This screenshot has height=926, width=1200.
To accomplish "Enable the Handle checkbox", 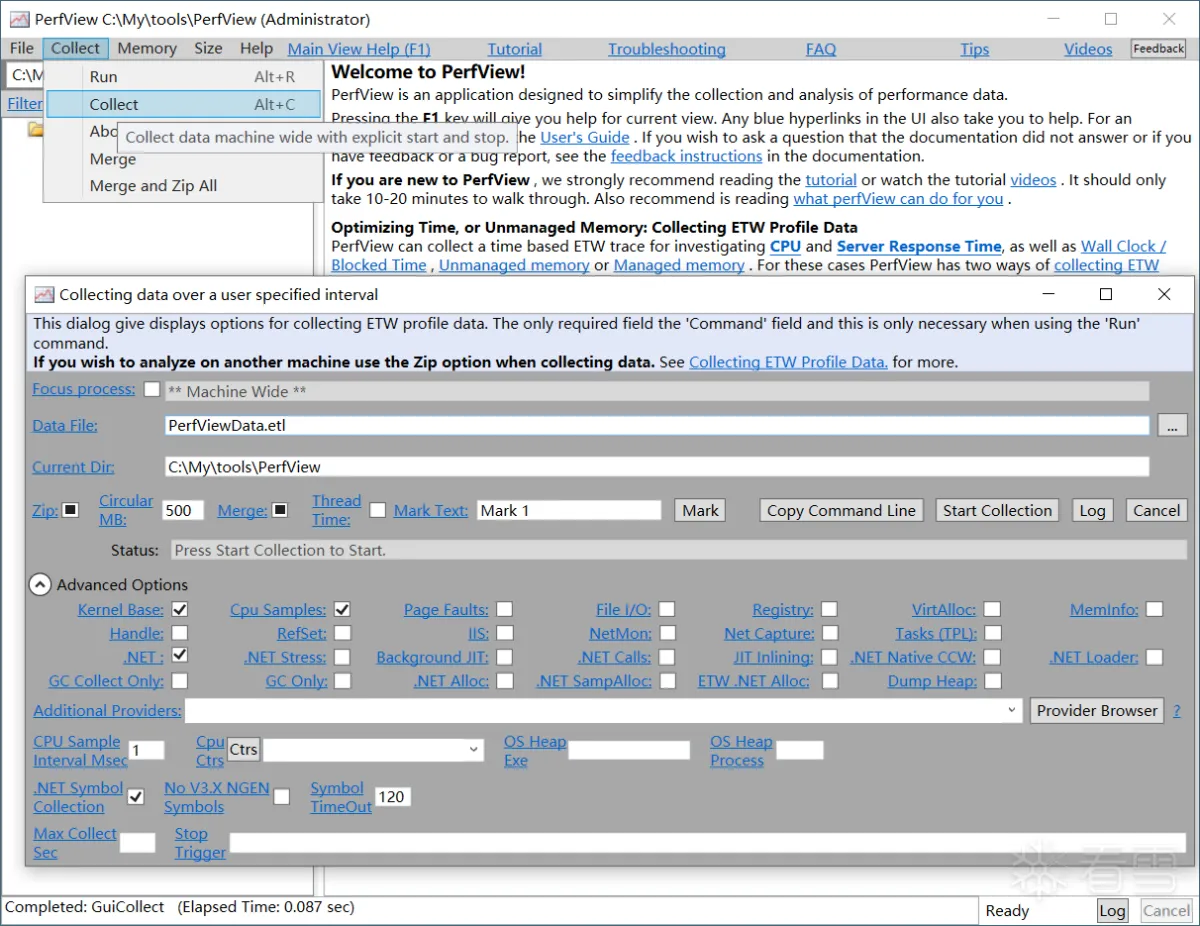I will [x=180, y=633].
